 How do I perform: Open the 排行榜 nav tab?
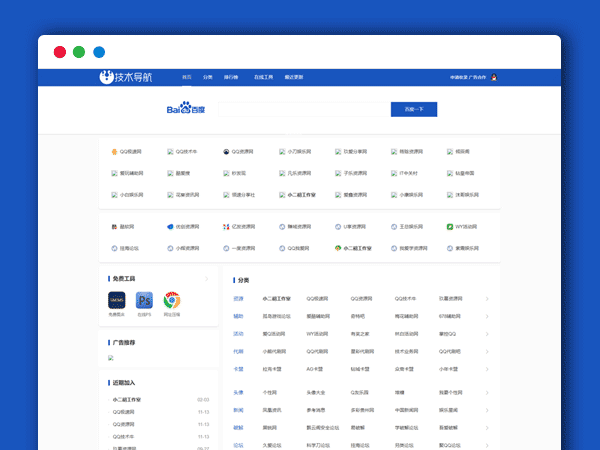231,77
